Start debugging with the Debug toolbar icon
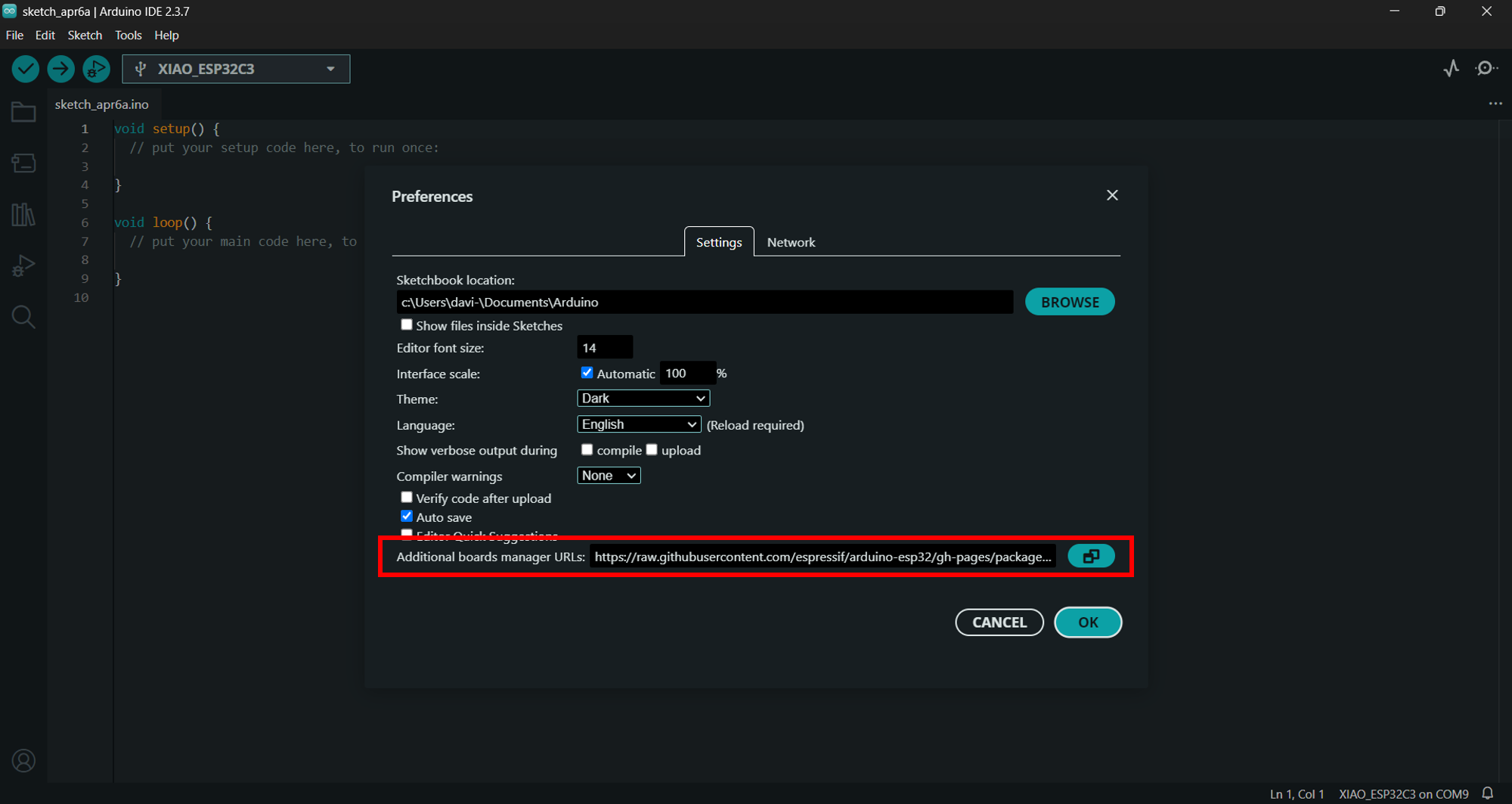 click(x=96, y=69)
